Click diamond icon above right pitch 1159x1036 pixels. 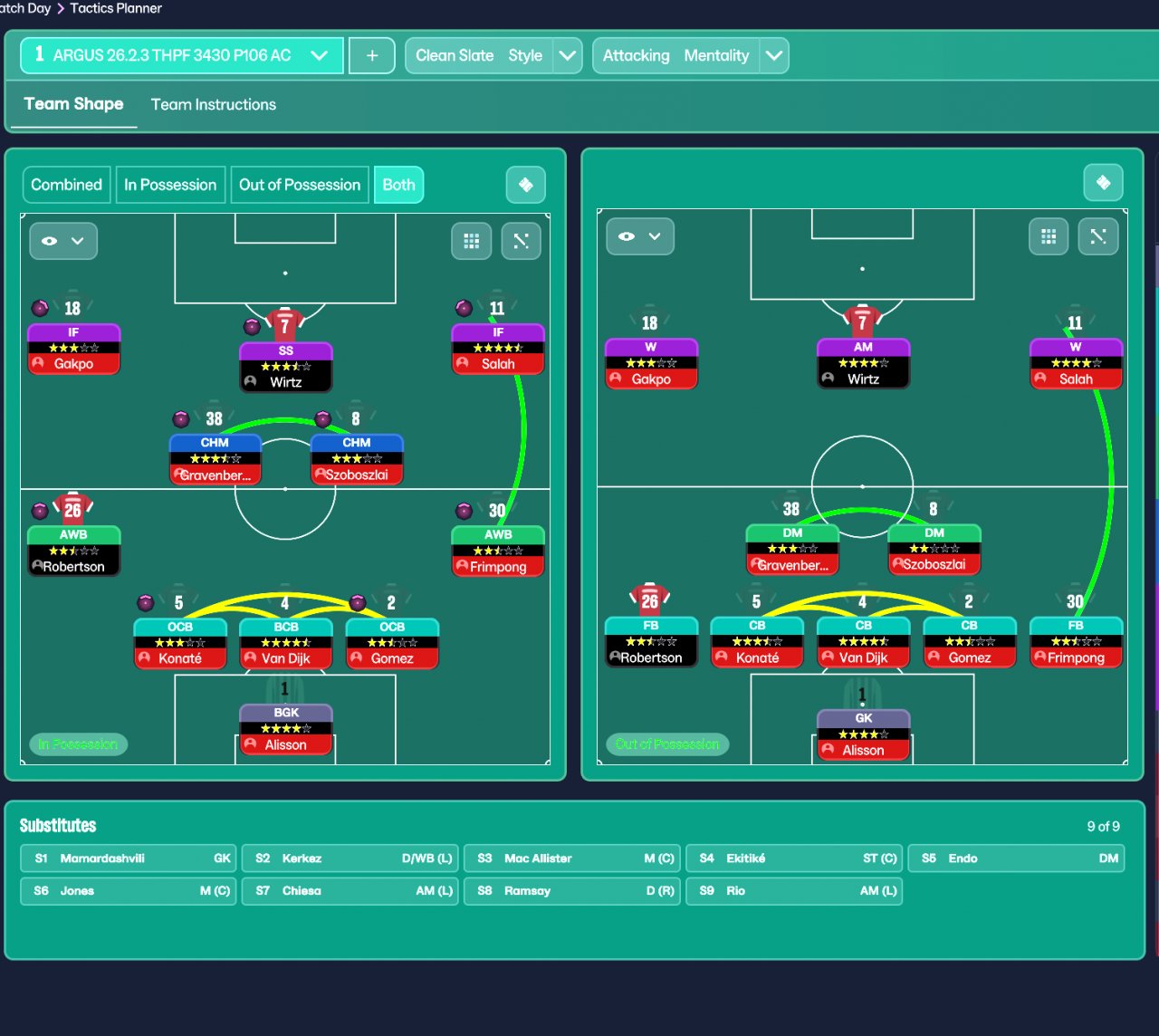click(x=1103, y=182)
